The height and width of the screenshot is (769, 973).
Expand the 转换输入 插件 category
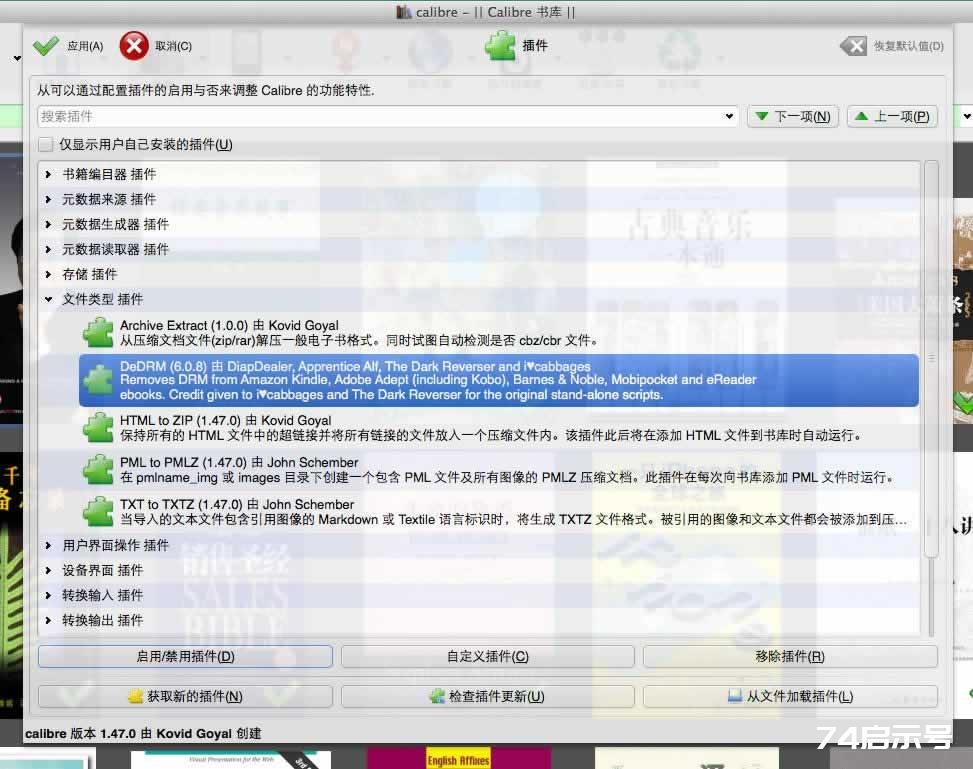pyautogui.click(x=48, y=595)
